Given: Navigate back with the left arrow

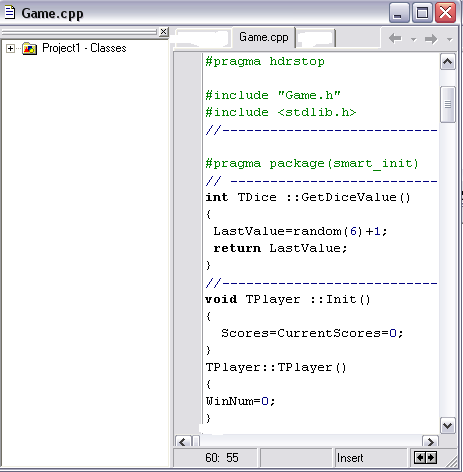Looking at the screenshot, I should (395, 39).
